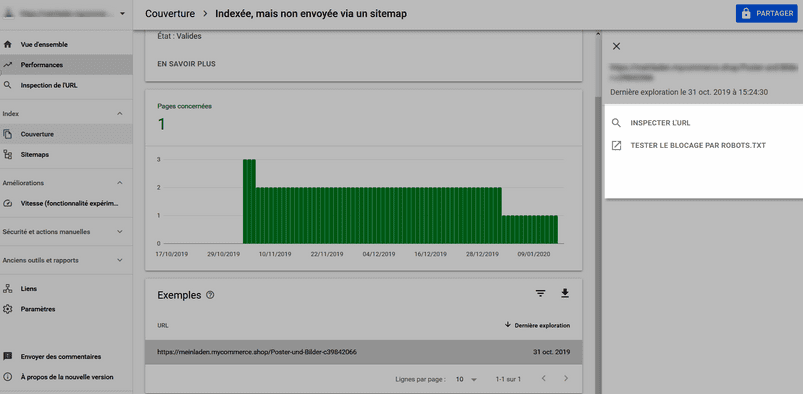Screen dimensions: 803x394
Task: Select the Poster-und-Bilder URL row
Action: (364, 352)
